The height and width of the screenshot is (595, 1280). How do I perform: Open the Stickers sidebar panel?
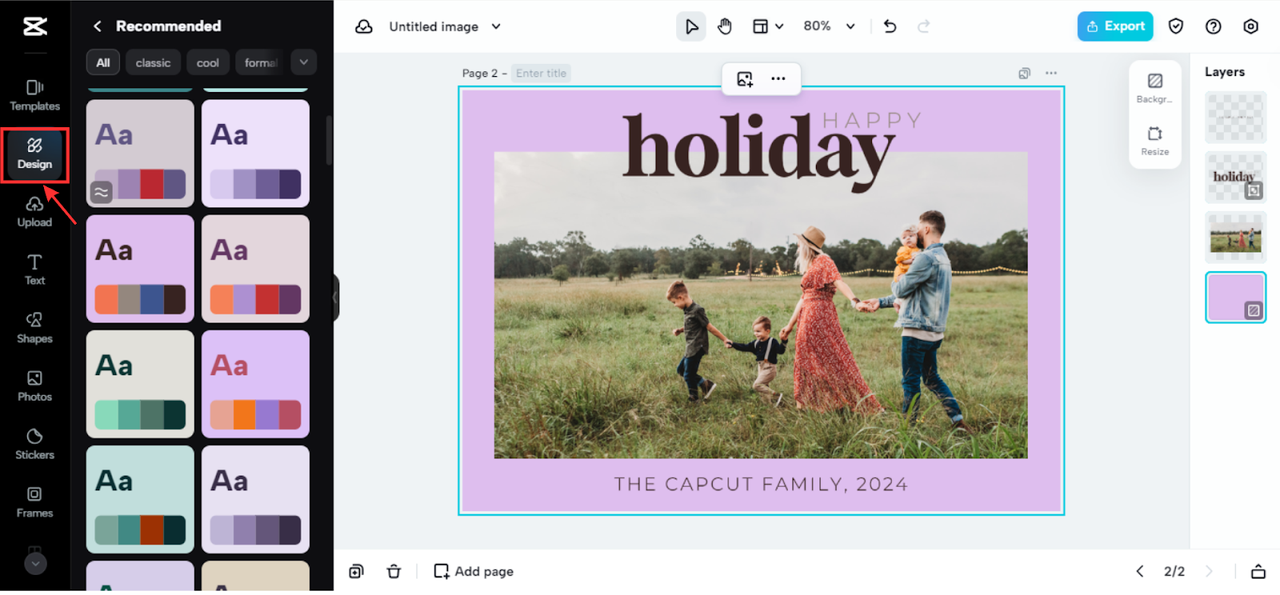pos(35,444)
